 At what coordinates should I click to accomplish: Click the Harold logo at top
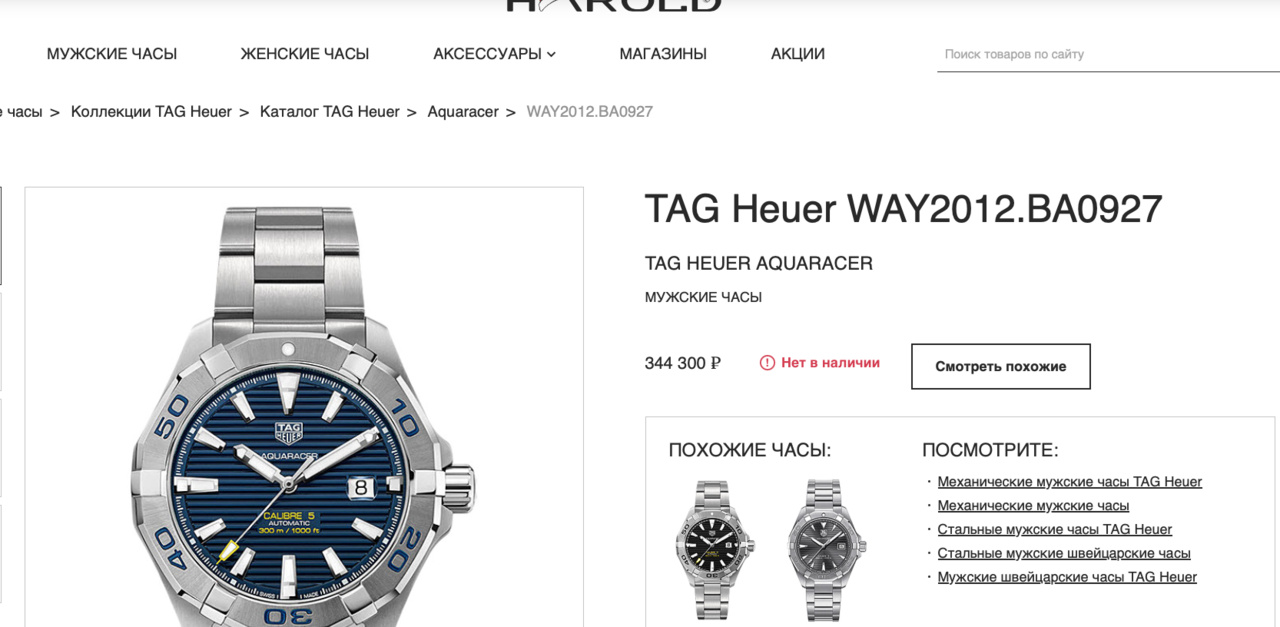tap(613, 5)
